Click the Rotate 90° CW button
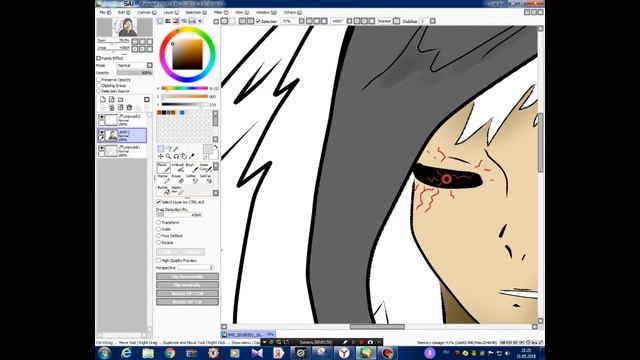 [x=187, y=302]
